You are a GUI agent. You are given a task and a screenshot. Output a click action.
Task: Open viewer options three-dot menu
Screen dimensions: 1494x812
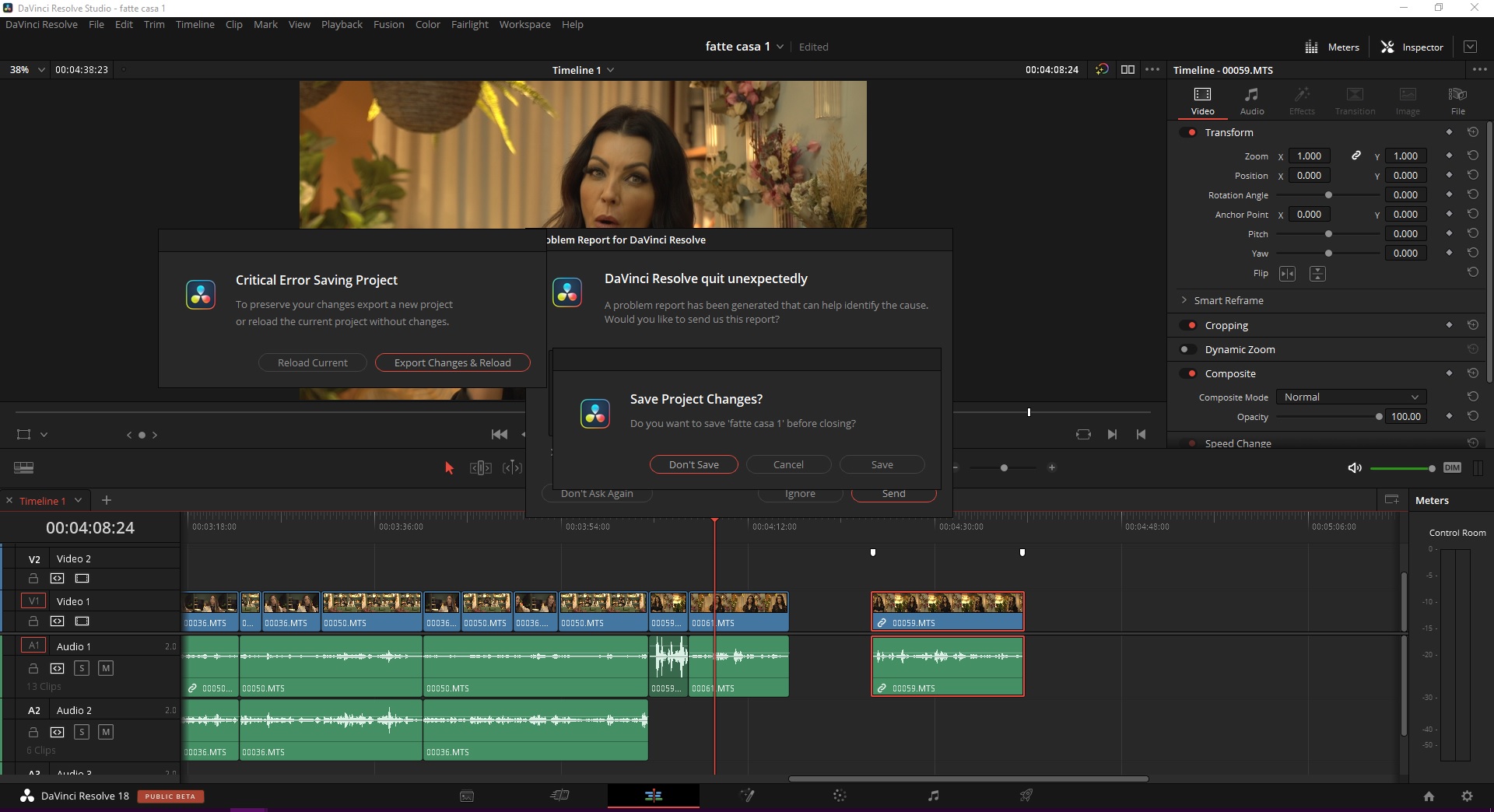[x=1152, y=69]
